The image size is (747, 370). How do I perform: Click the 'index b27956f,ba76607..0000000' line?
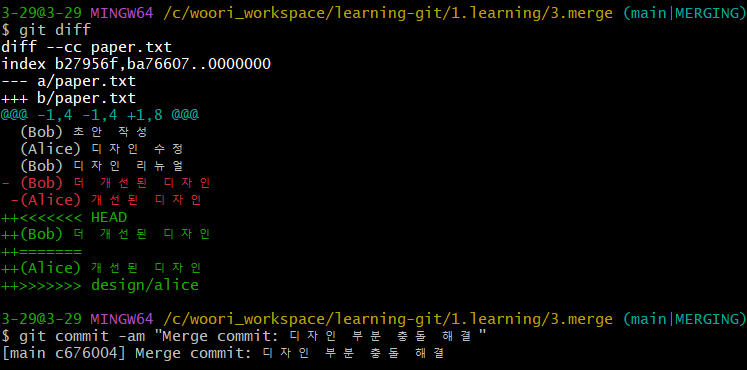pyautogui.click(x=136, y=64)
